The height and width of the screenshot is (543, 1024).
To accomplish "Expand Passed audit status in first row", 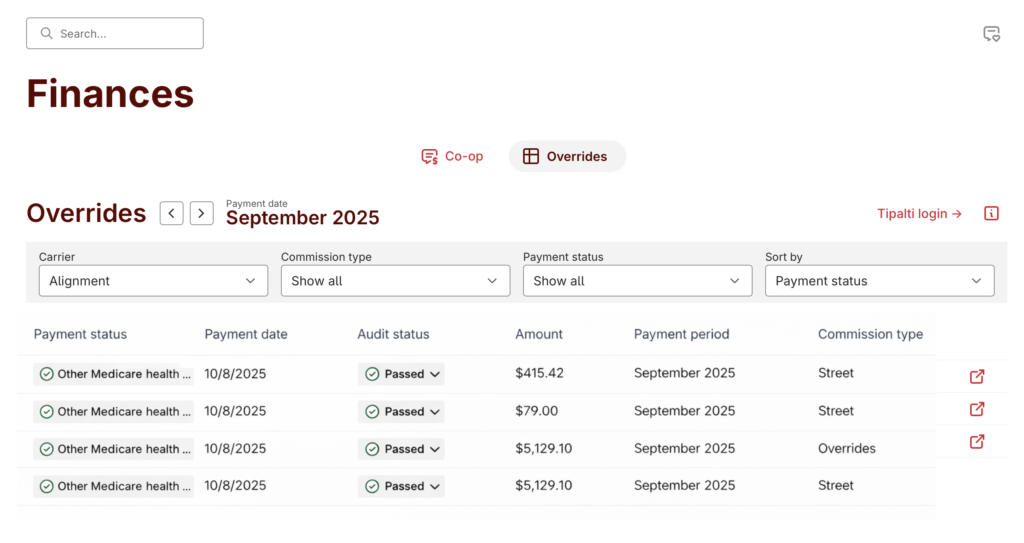I will pyautogui.click(x=402, y=374).
